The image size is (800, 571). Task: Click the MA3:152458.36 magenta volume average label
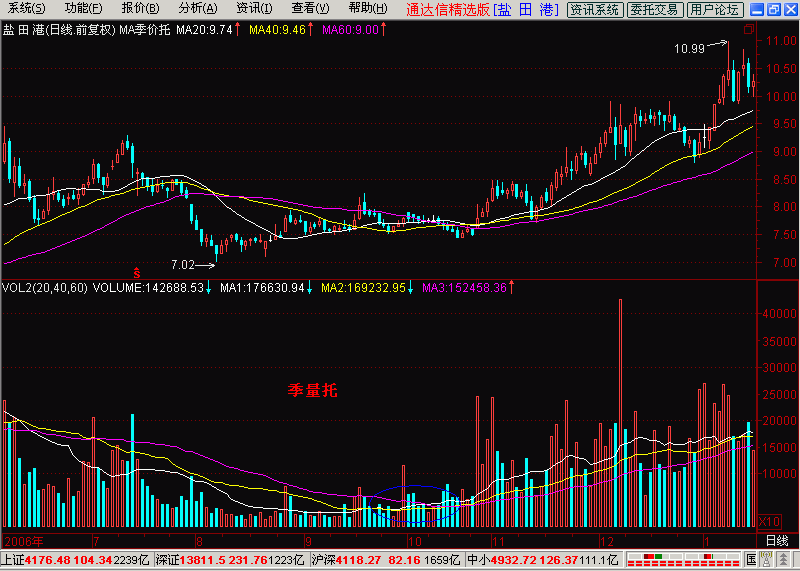point(464,288)
